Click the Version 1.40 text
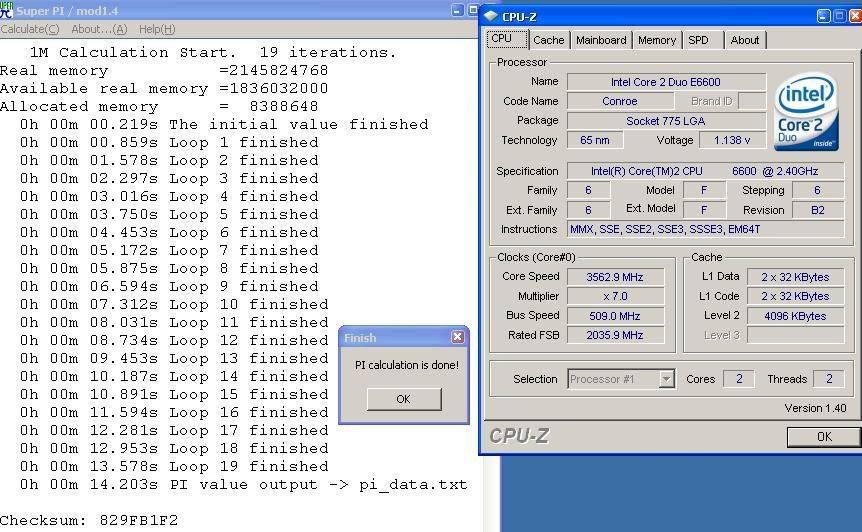 (x=815, y=408)
